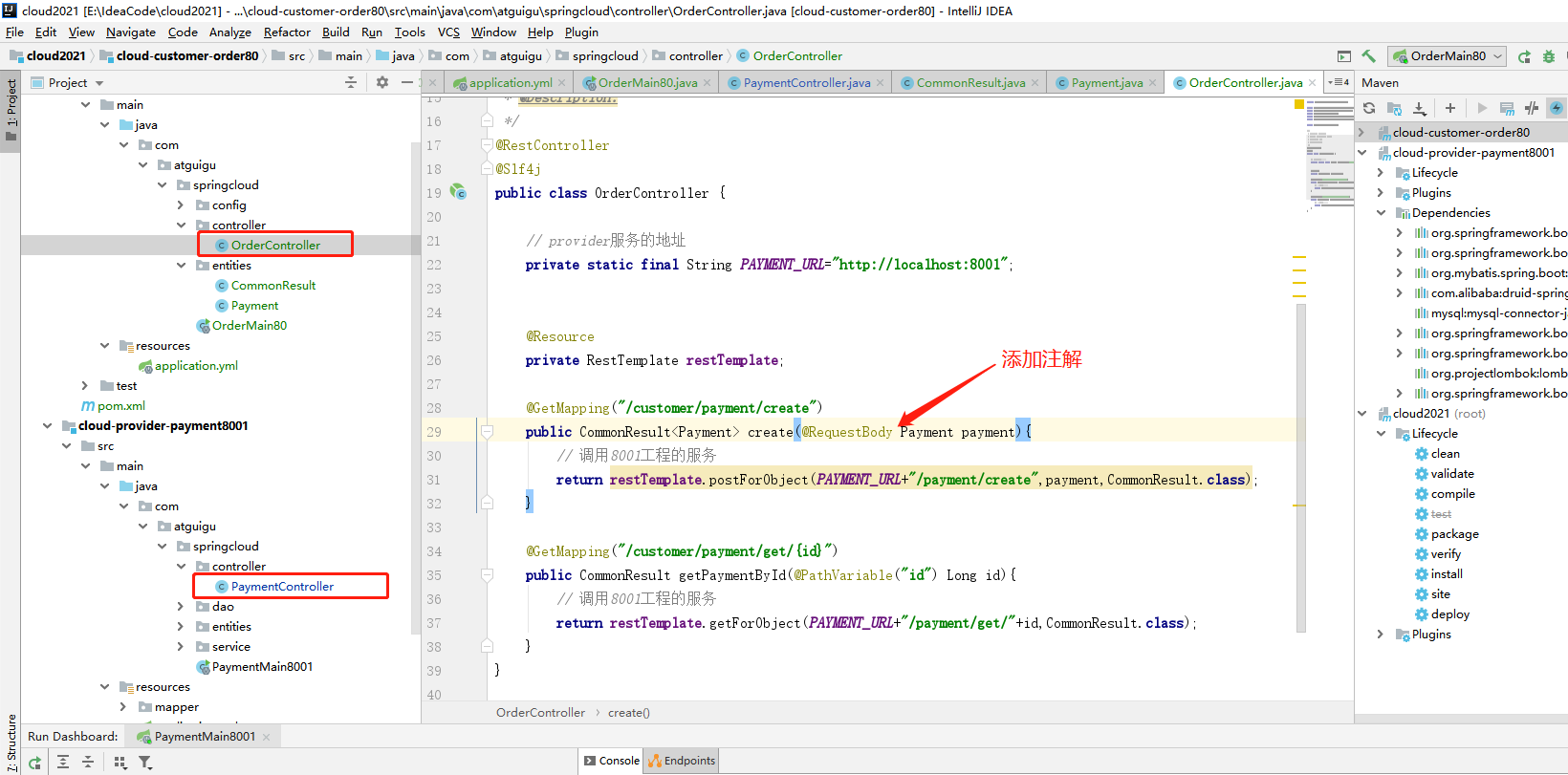1568x775 pixels.
Task: Click gutter run icon beside class OrderController
Action: click(x=459, y=192)
